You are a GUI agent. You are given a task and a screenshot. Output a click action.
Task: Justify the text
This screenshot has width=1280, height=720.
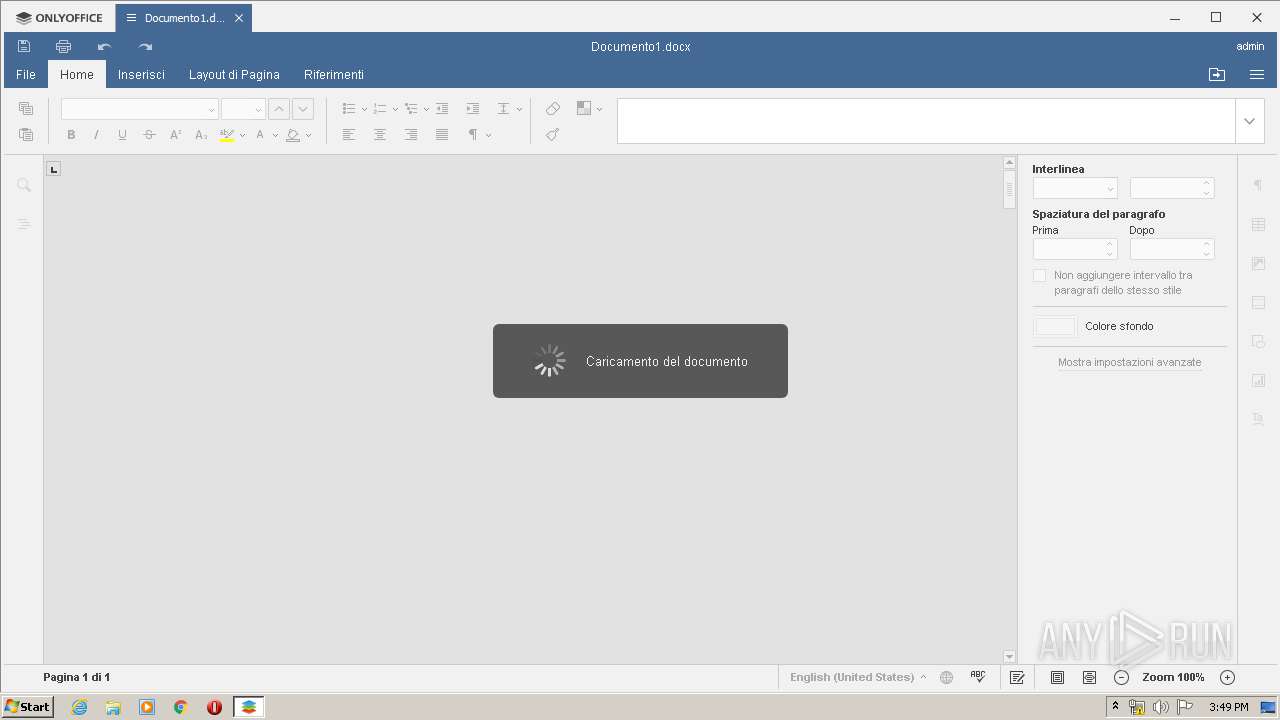[442, 135]
